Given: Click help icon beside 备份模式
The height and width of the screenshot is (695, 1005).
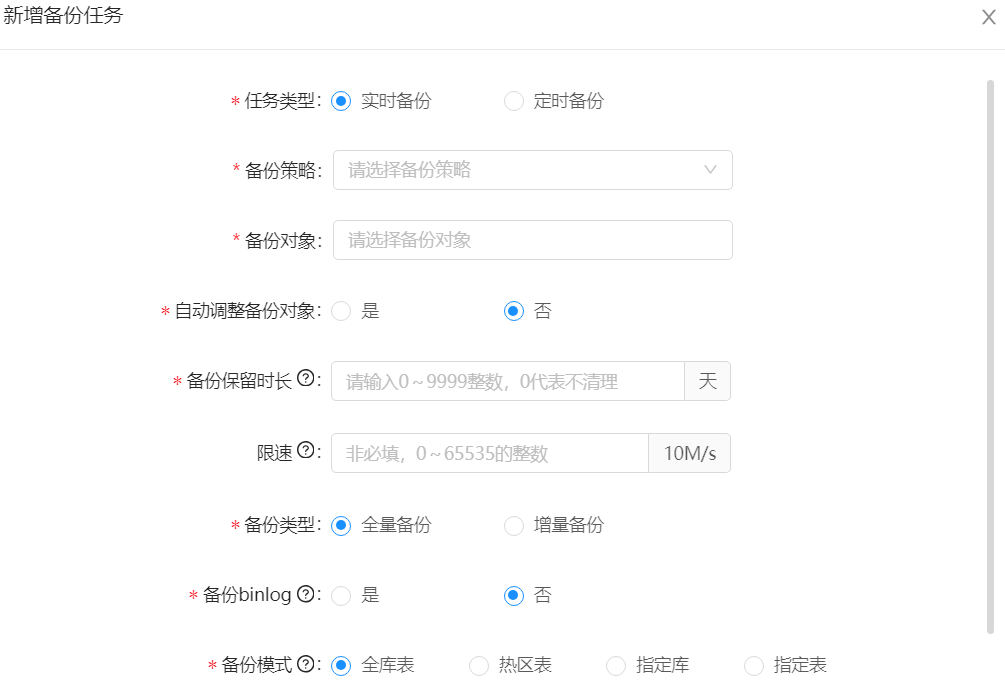Looking at the screenshot, I should [306, 663].
